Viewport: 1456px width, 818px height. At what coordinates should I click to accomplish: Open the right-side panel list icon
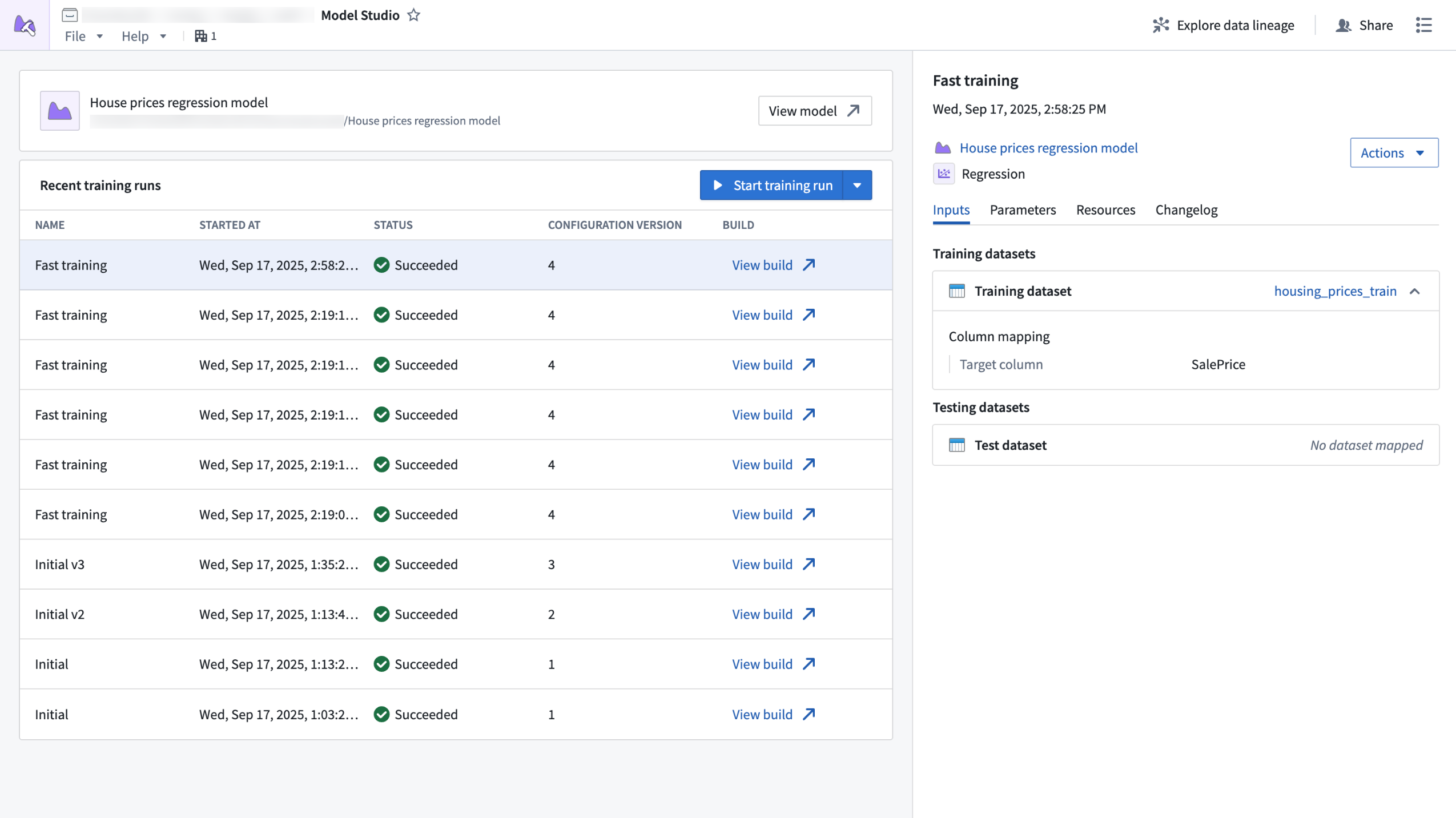click(x=1423, y=25)
